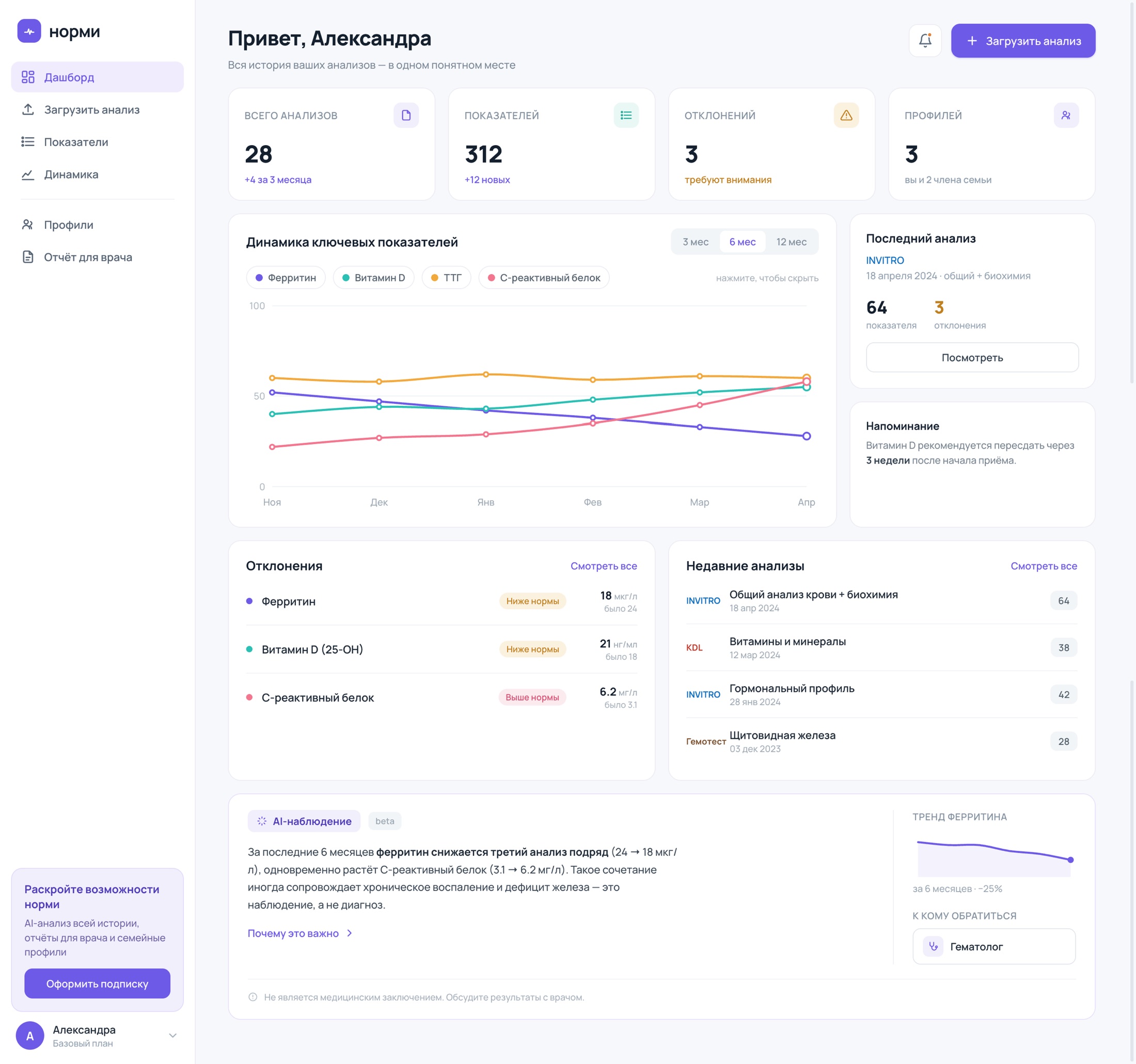1136x1064 pixels.
Task: Select the 6 мес range tab
Action: (743, 242)
